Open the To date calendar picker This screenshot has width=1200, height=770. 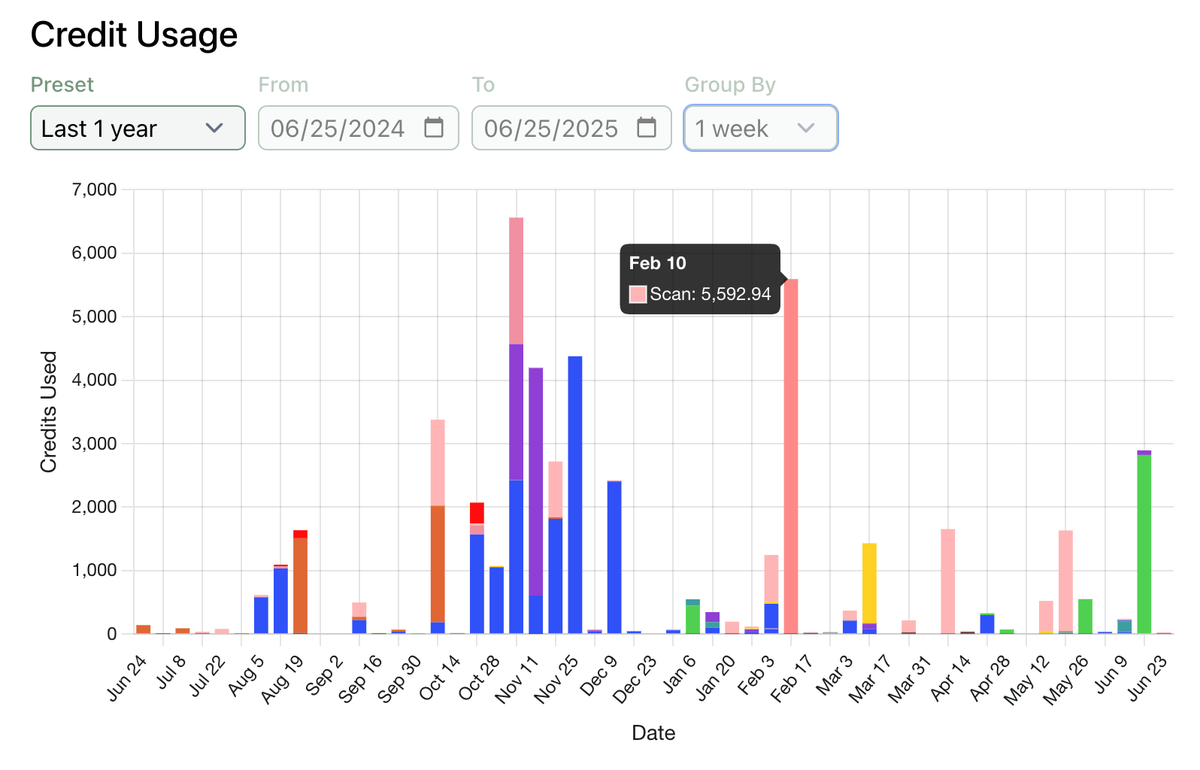coord(648,127)
